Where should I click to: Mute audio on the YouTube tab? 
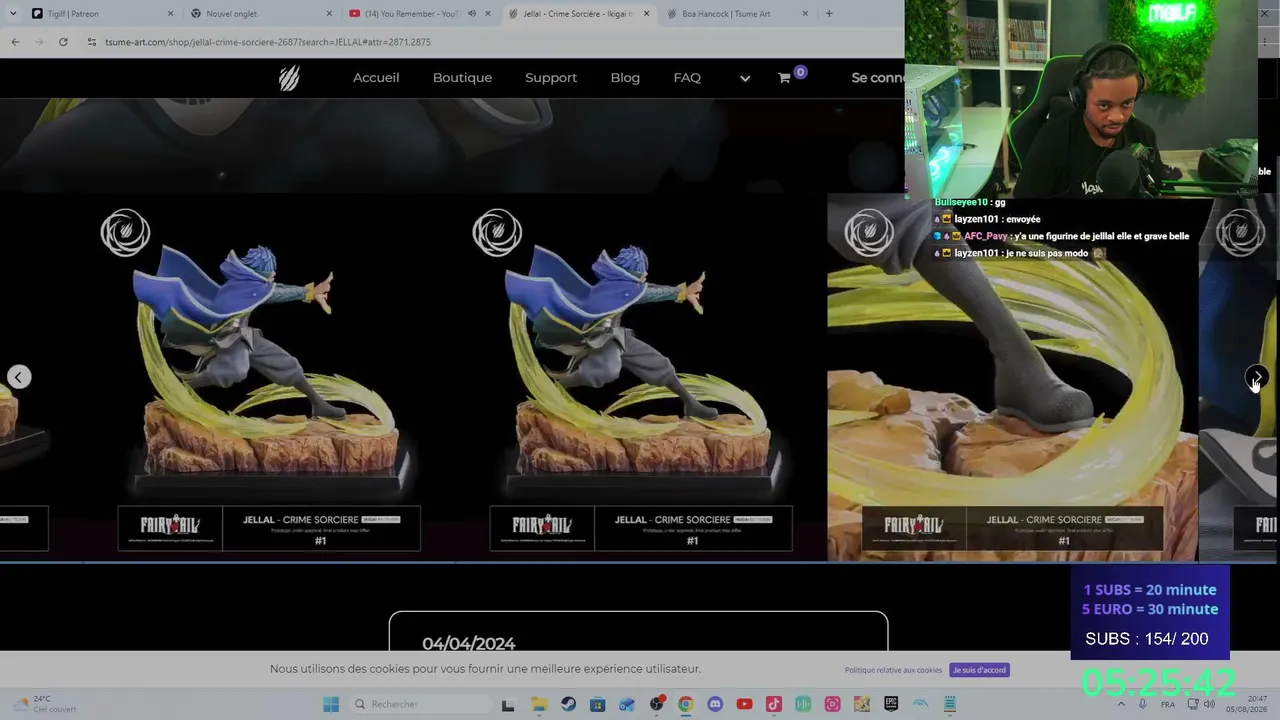pyautogui.click(x=472, y=14)
